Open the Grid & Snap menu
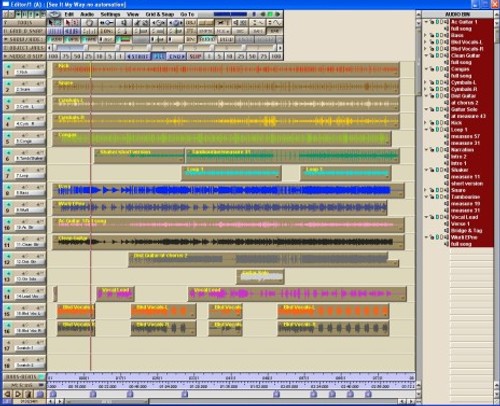This screenshot has width=500, height=406. [x=160, y=14]
